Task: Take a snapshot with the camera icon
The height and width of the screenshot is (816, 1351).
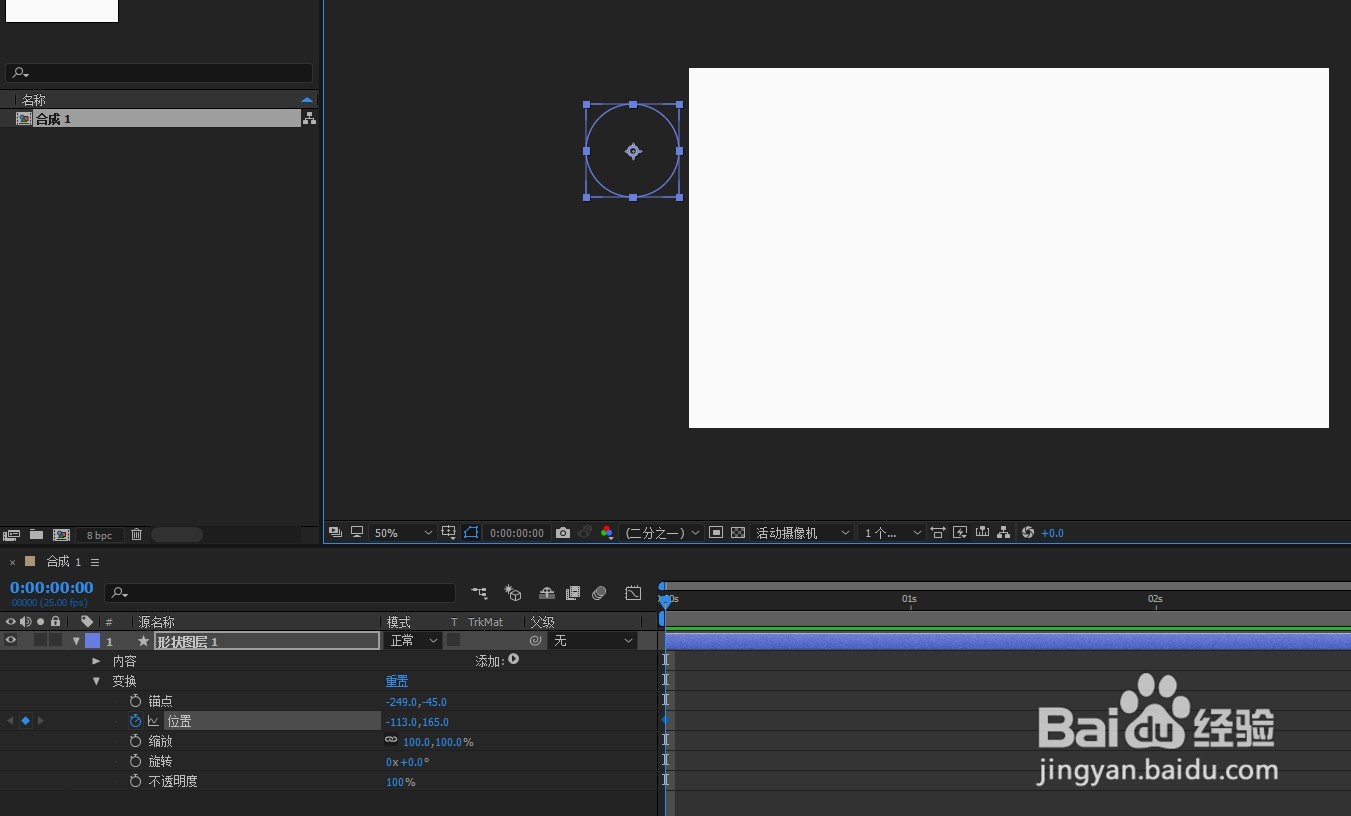Action: (563, 533)
